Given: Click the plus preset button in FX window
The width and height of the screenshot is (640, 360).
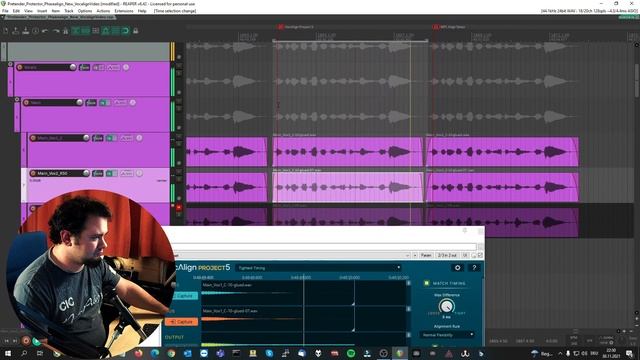Looking at the screenshot, I should tap(415, 256).
